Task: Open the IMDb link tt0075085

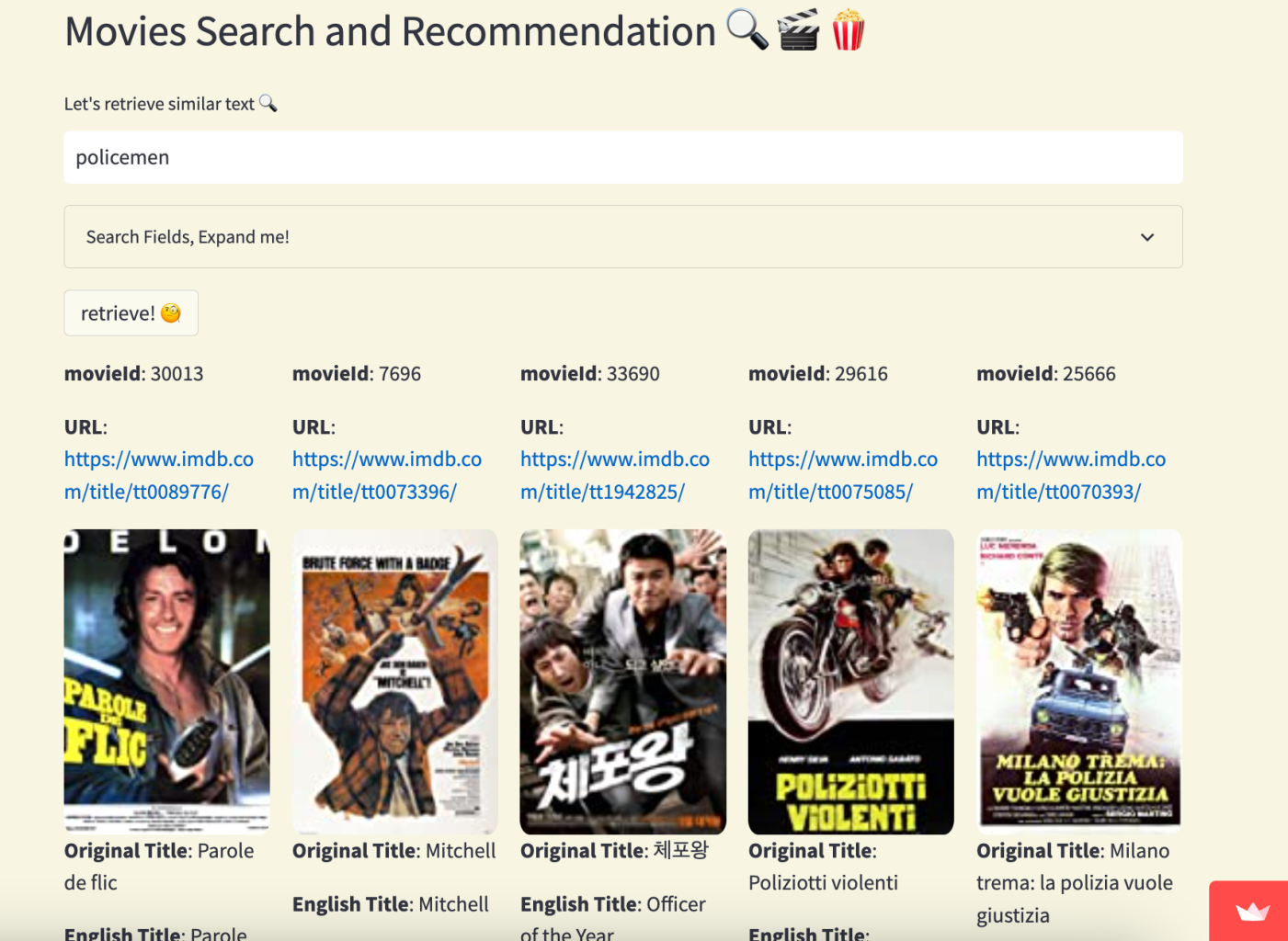Action: click(x=842, y=475)
